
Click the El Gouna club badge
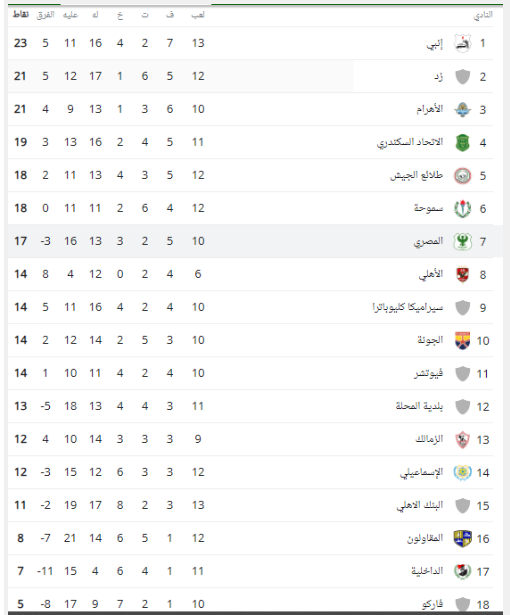463,340
